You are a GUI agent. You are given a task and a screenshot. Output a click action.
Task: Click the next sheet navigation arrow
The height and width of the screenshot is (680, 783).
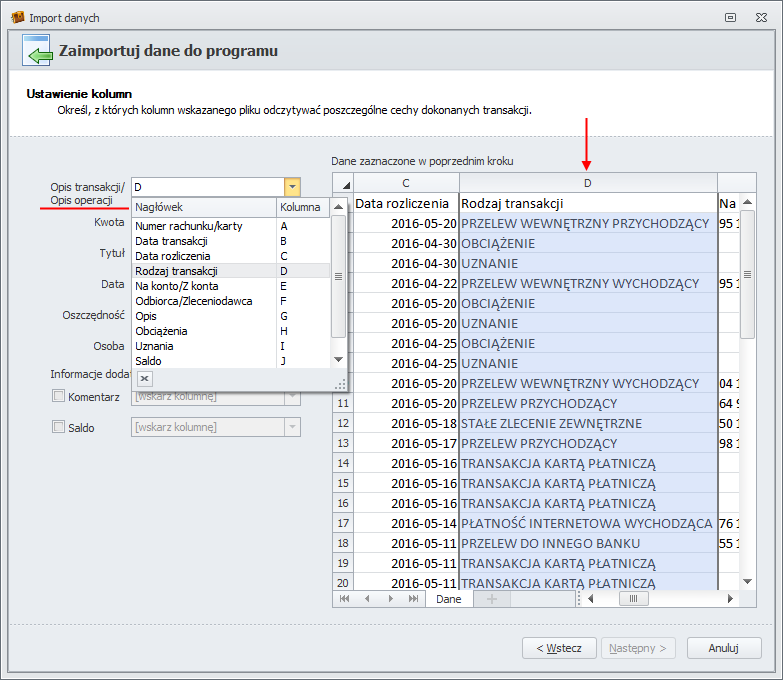tap(390, 599)
